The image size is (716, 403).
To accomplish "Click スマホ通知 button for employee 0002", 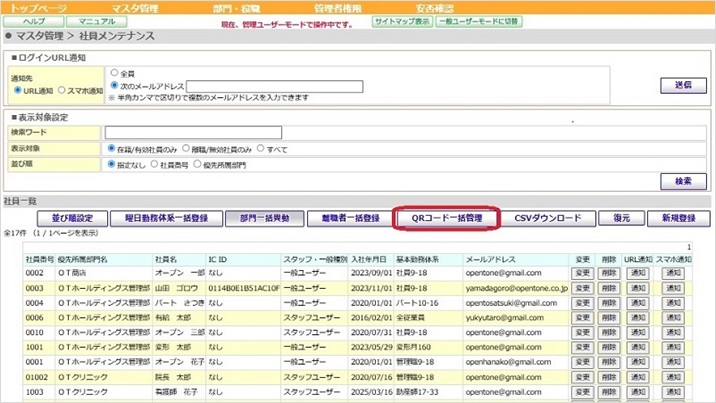I will [x=673, y=273].
